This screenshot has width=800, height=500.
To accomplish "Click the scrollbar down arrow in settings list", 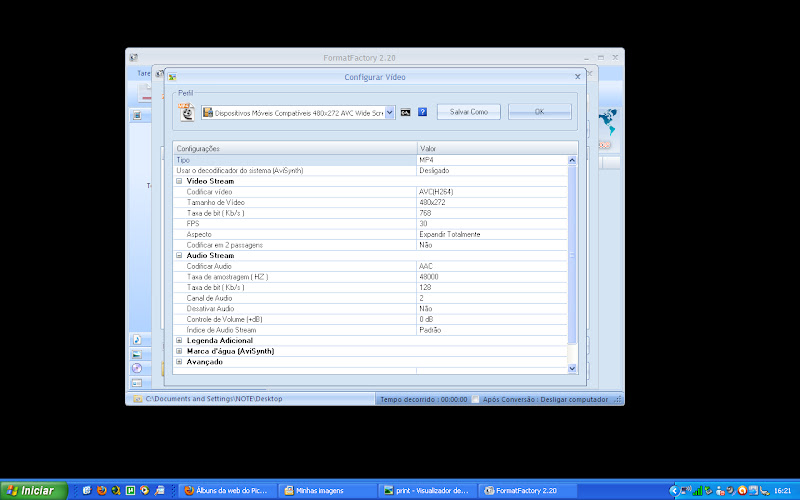I will point(572,368).
